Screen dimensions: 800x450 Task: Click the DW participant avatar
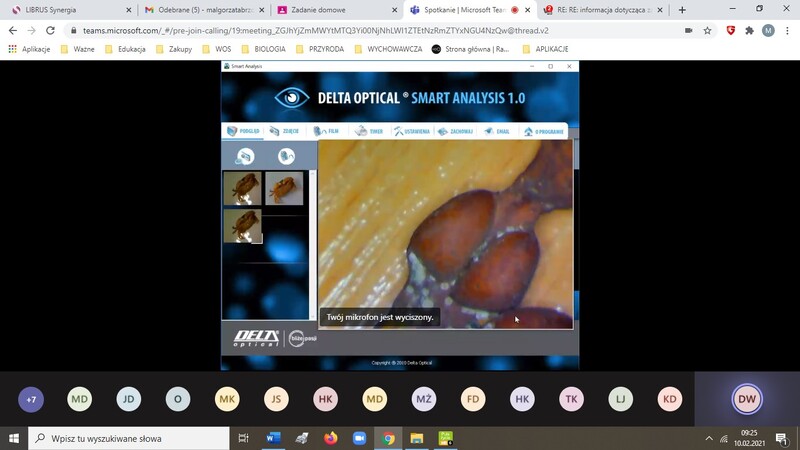747,400
